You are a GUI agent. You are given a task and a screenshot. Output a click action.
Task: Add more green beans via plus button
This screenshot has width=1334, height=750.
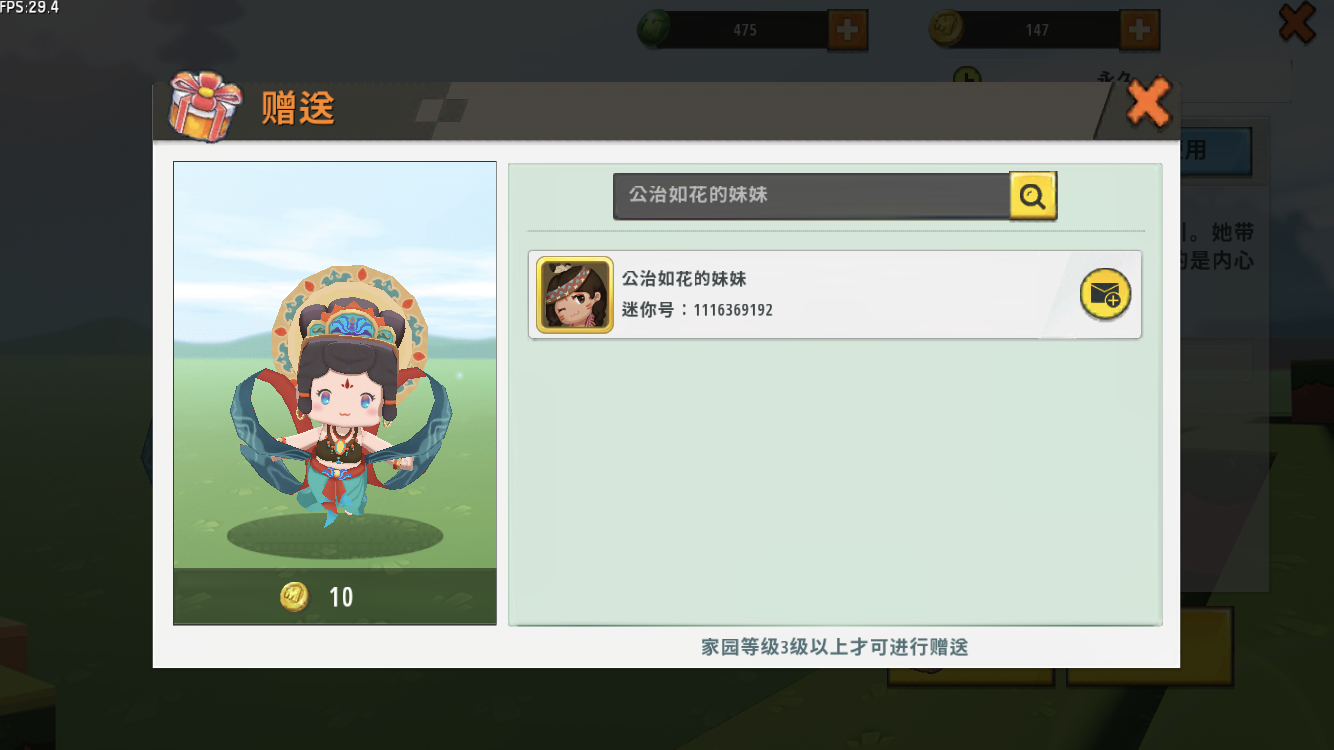pyautogui.click(x=847, y=30)
